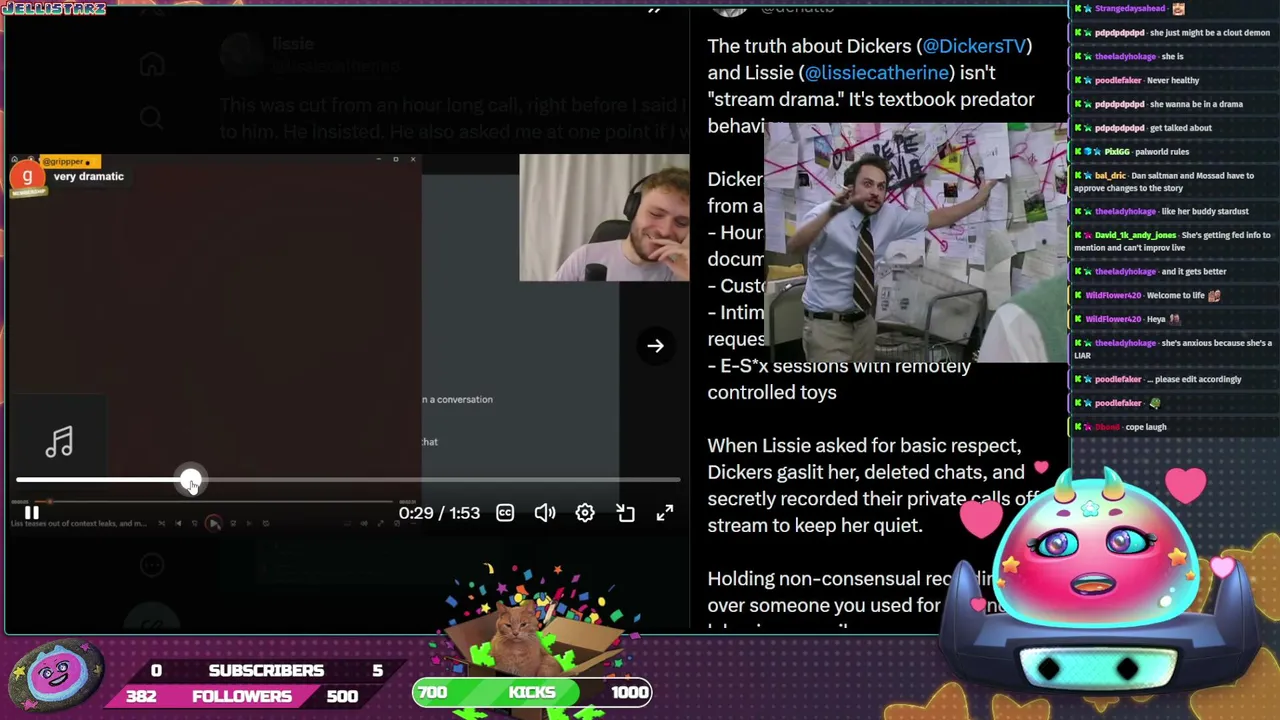Click the laughing streamer webcam thumbnail

tap(604, 218)
